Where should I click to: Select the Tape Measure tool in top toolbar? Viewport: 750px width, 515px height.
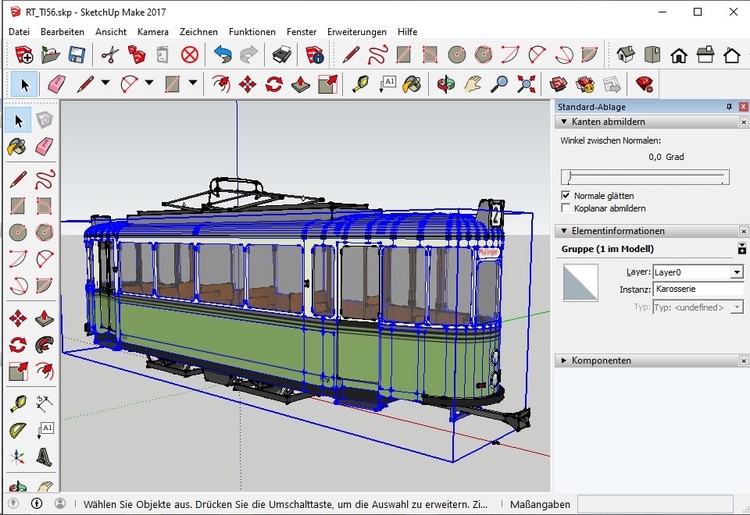360,84
